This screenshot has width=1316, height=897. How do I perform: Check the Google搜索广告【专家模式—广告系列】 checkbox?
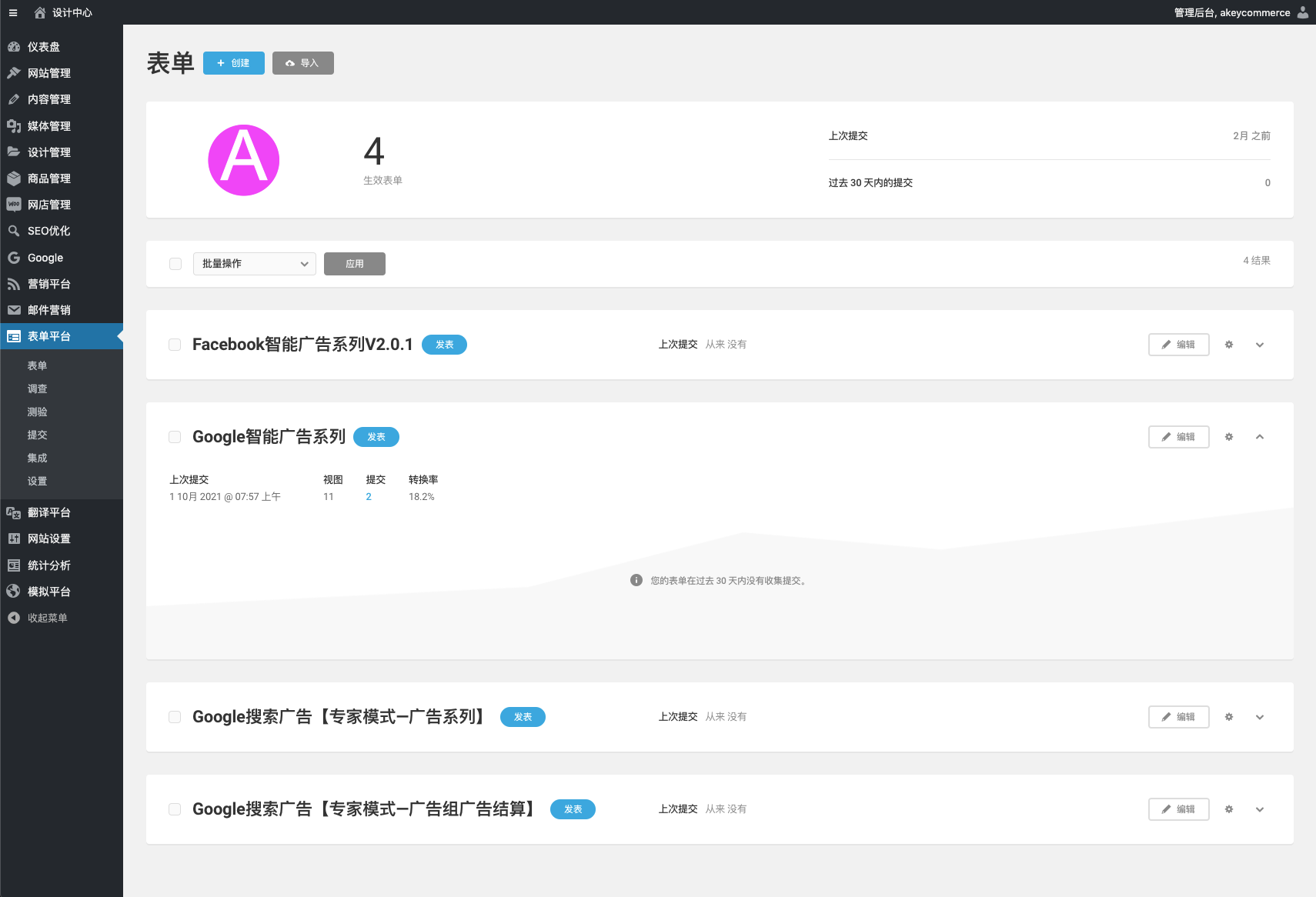(175, 717)
